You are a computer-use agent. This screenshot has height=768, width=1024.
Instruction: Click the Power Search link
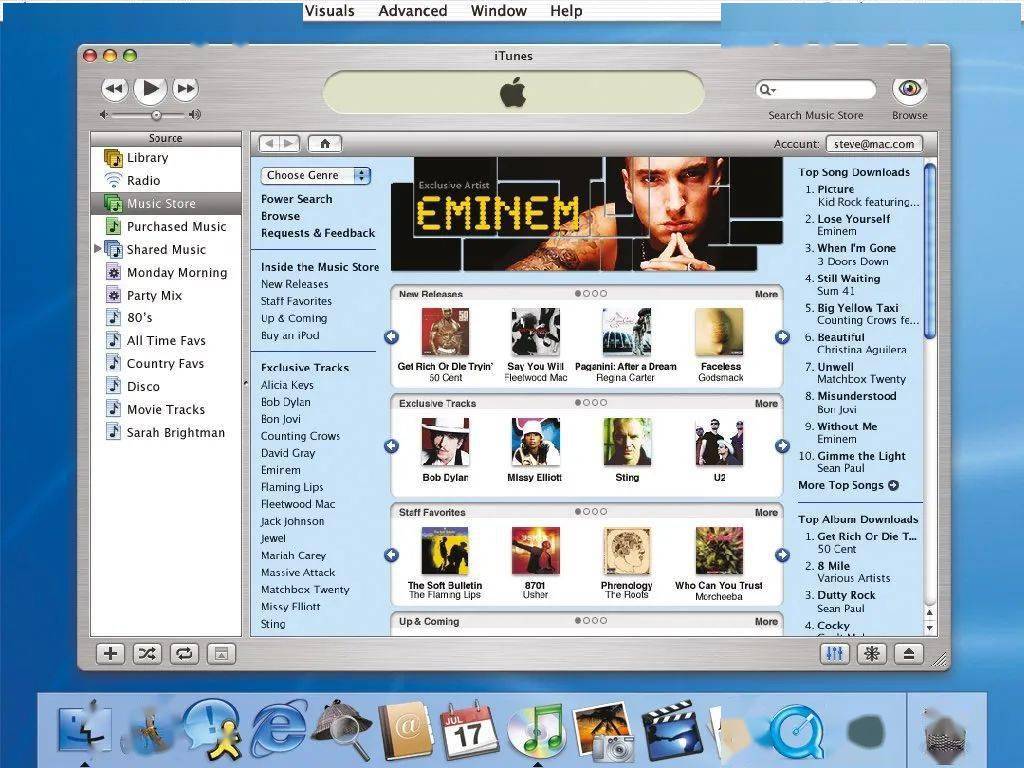point(296,199)
